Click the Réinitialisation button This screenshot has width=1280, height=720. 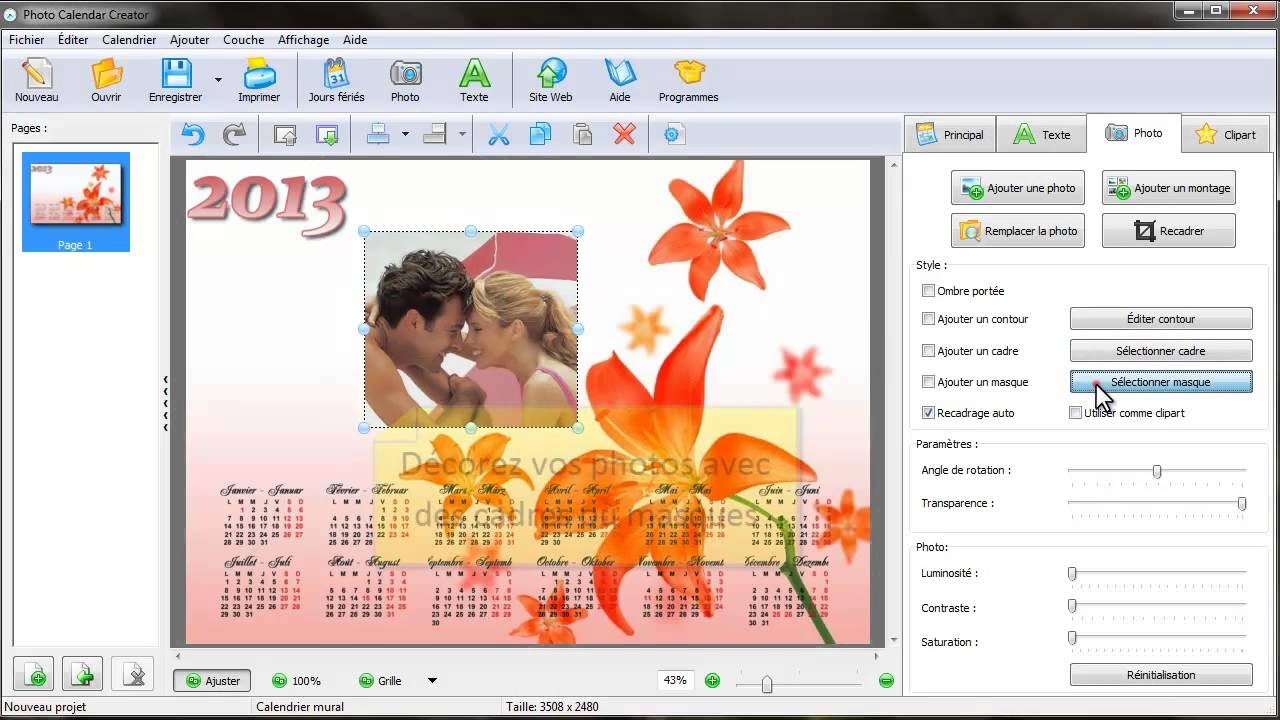click(1161, 675)
